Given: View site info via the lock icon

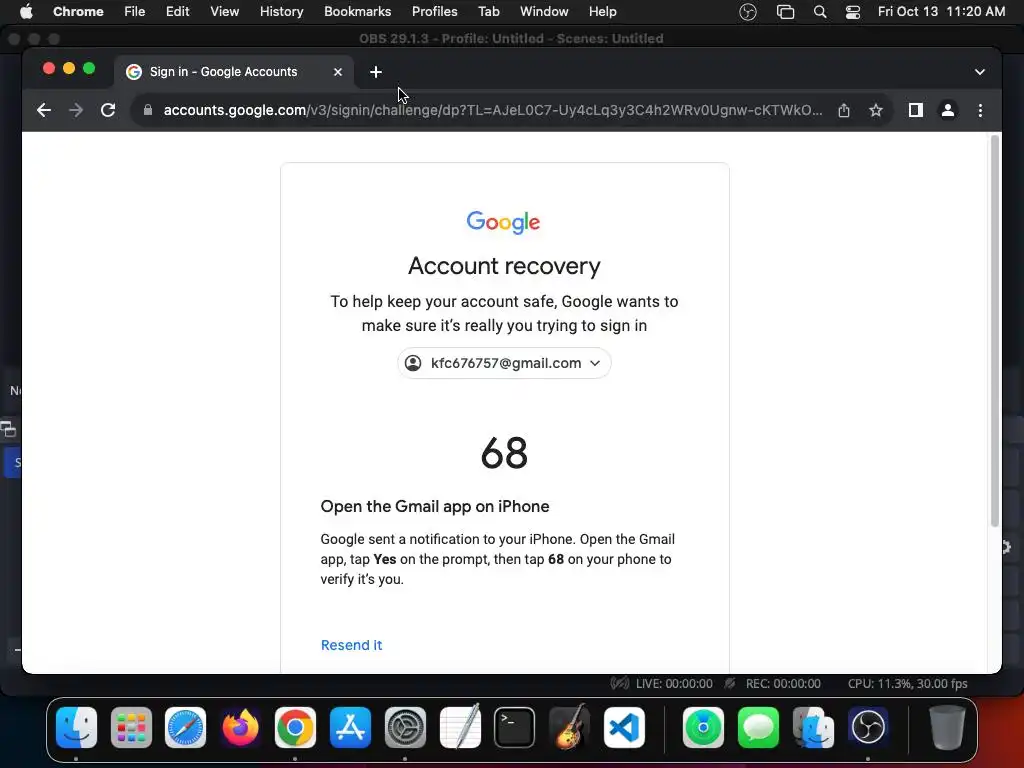Looking at the screenshot, I should pyautogui.click(x=148, y=110).
